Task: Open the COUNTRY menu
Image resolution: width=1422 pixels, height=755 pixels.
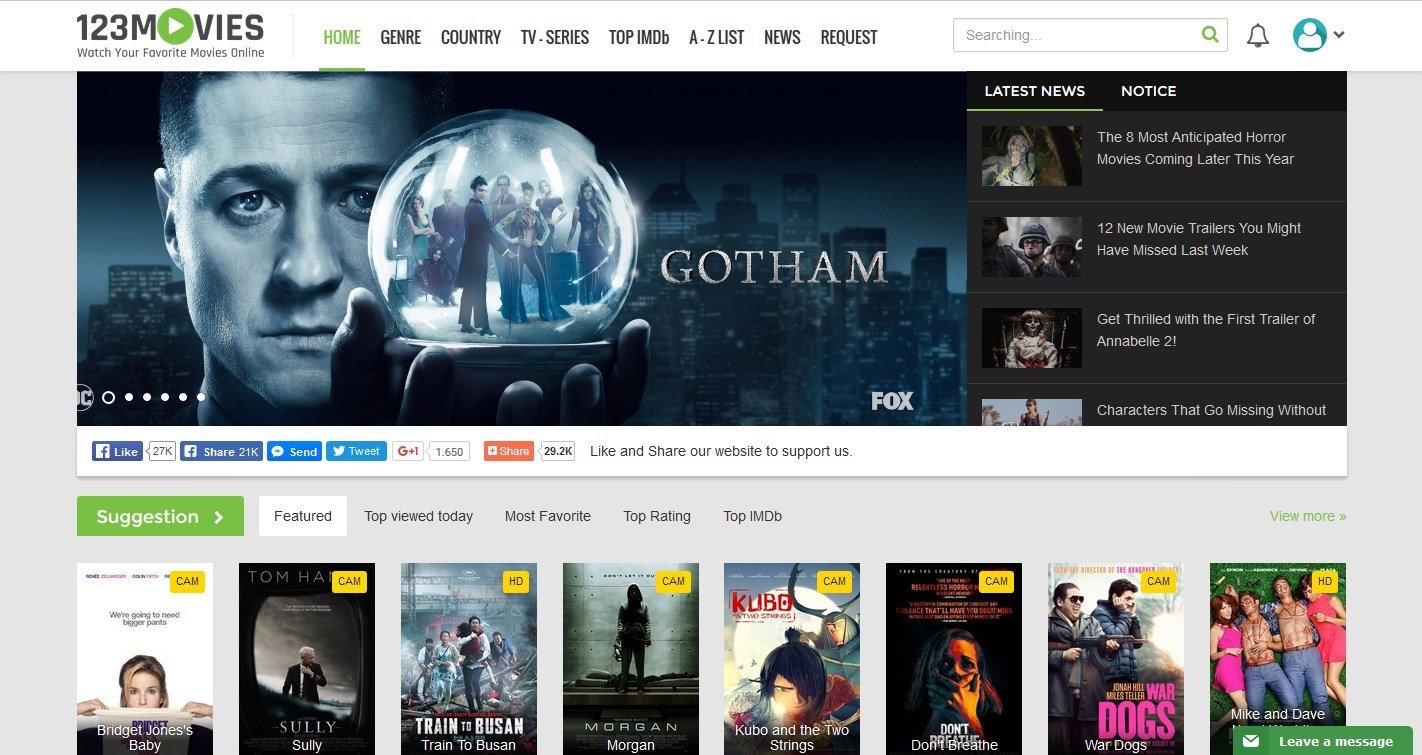Action: coord(471,37)
